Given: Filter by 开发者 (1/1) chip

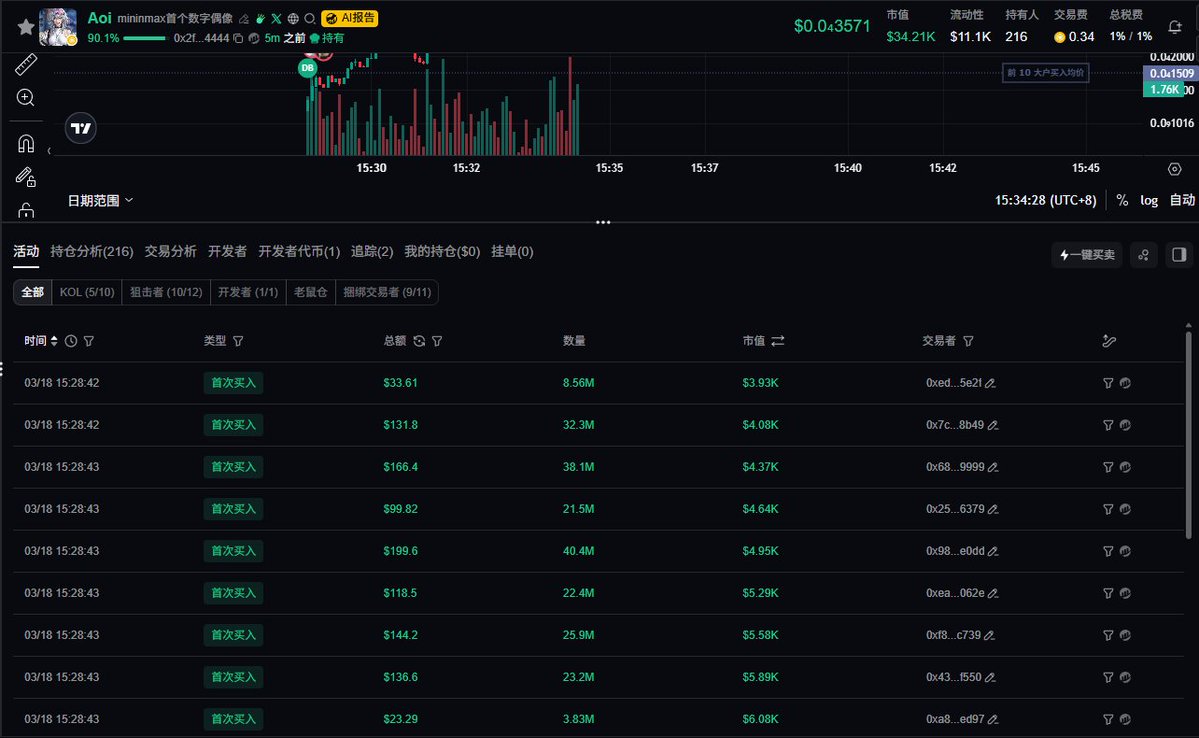Looking at the screenshot, I should pos(248,292).
